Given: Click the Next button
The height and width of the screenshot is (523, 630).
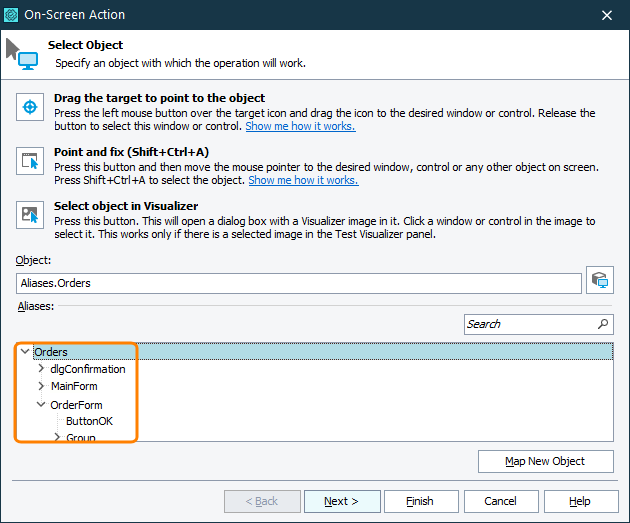Looking at the screenshot, I should click(341, 501).
